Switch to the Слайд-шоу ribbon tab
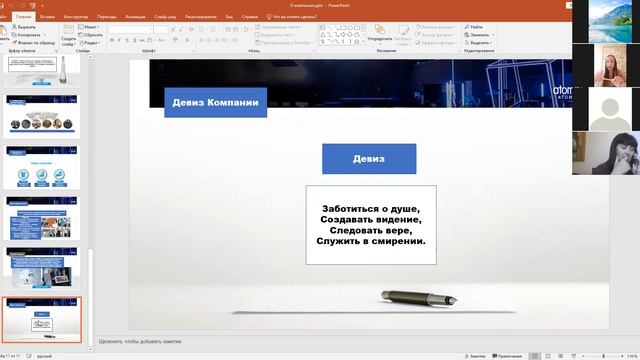Screen dimensions: 640x360 (165, 17)
